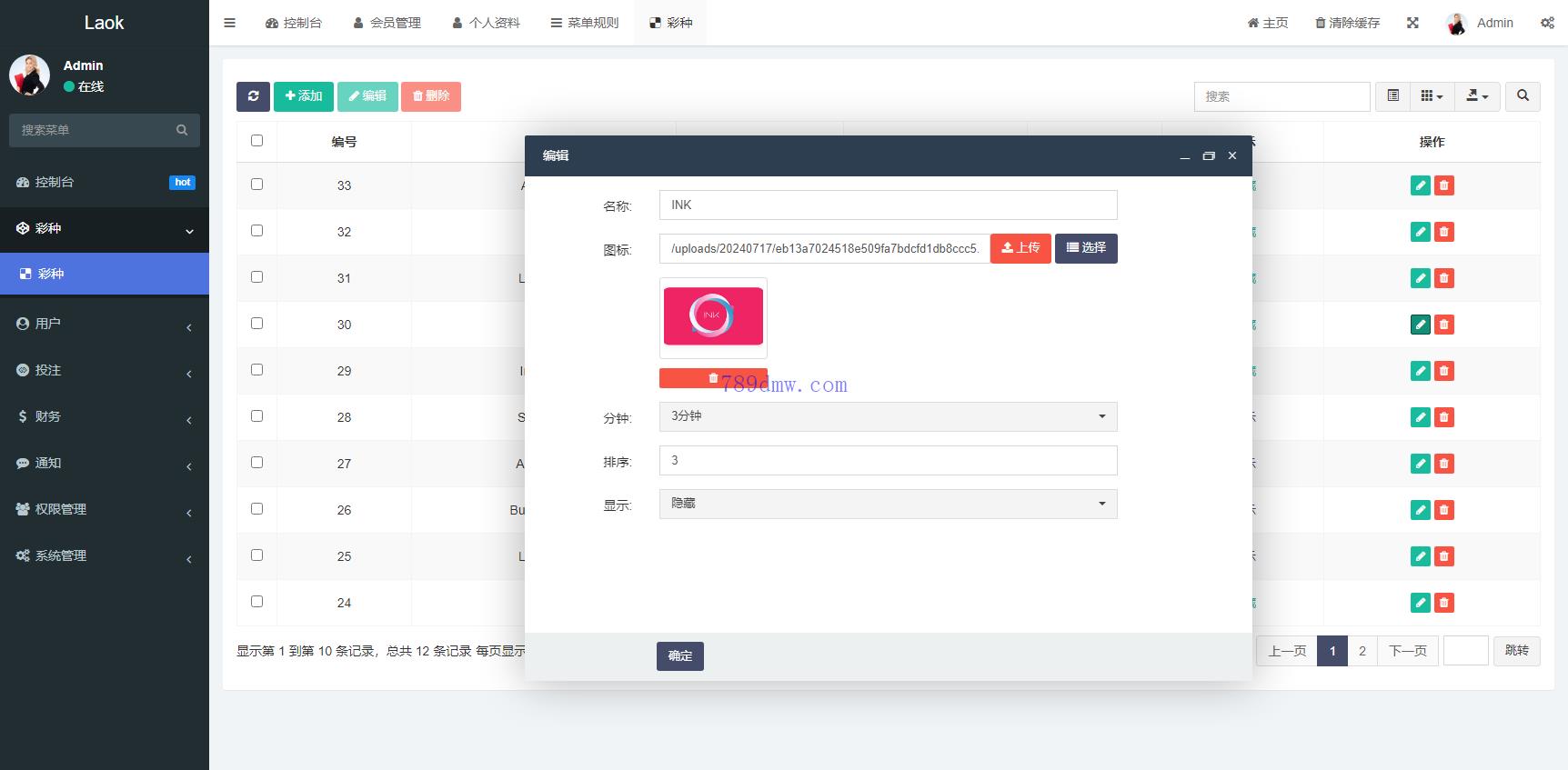This screenshot has height=770, width=1568.
Task: Click the refresh table icon button
Action: pos(253,96)
